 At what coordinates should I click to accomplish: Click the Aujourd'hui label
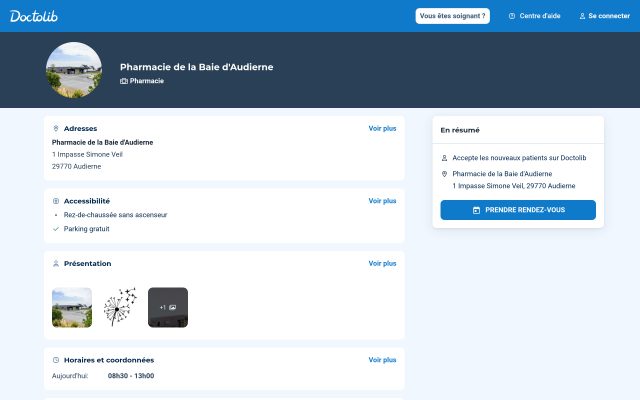point(70,376)
